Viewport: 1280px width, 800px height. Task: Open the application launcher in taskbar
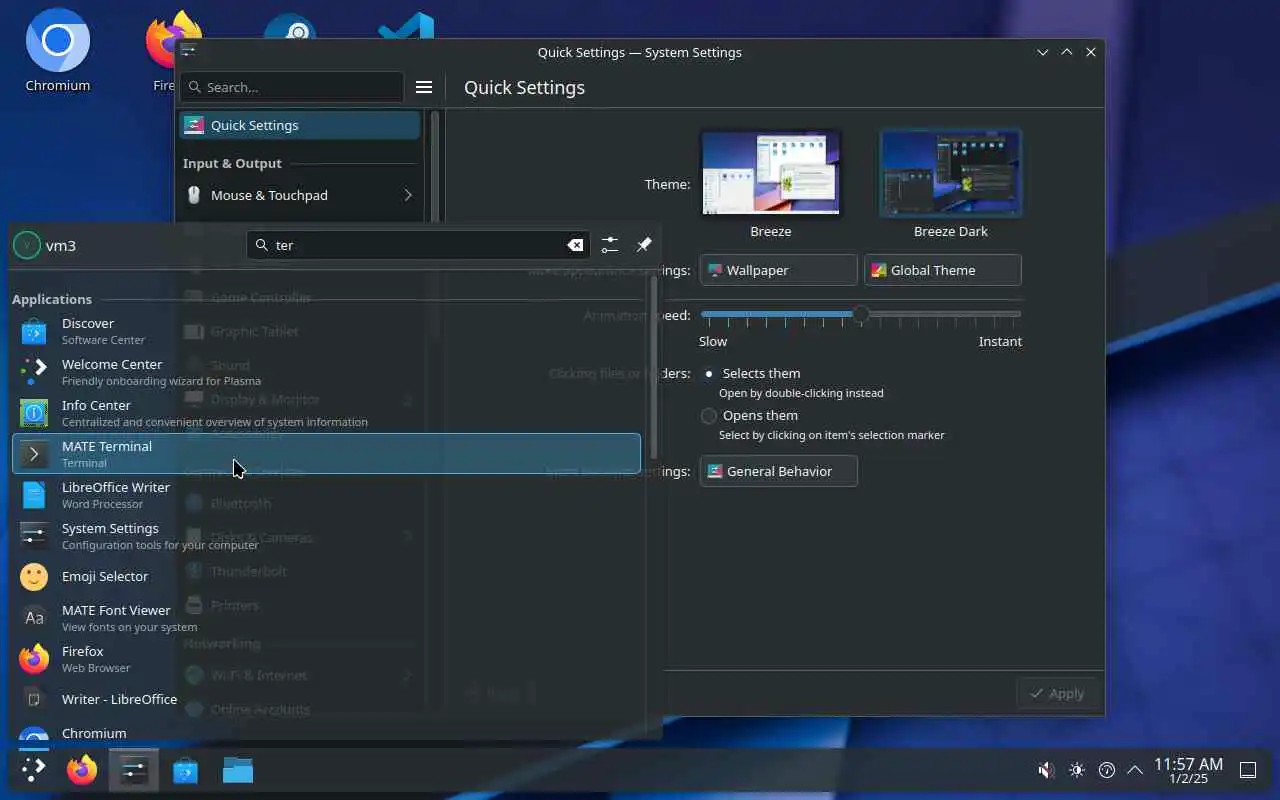(33, 770)
